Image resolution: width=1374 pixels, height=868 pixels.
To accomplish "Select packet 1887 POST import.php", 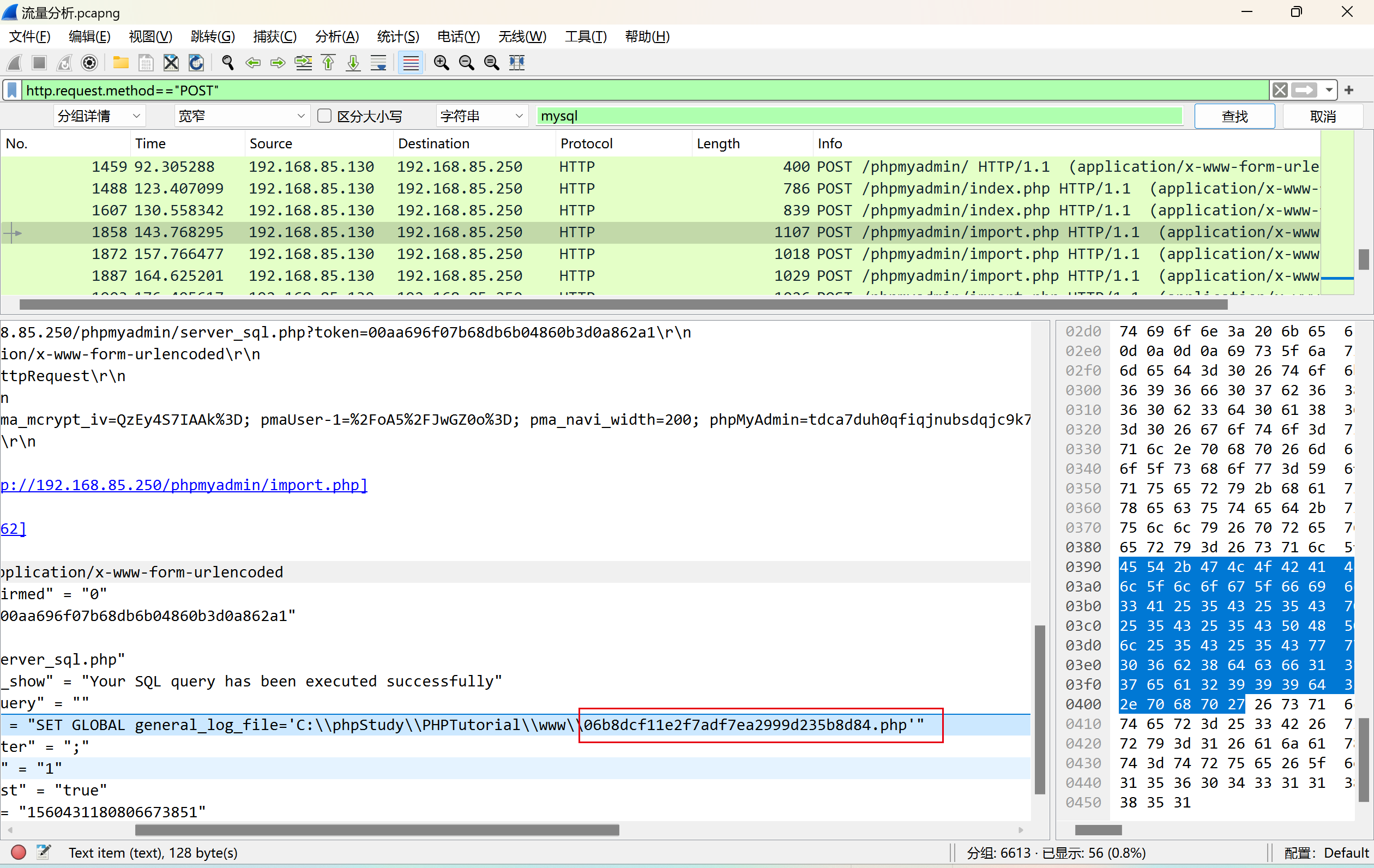I will click(x=660, y=276).
